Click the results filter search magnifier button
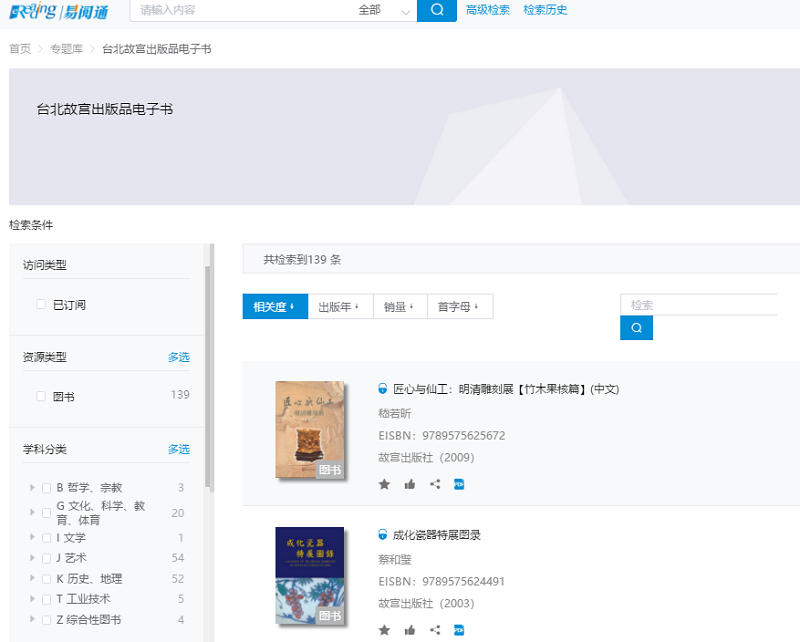 (x=636, y=328)
